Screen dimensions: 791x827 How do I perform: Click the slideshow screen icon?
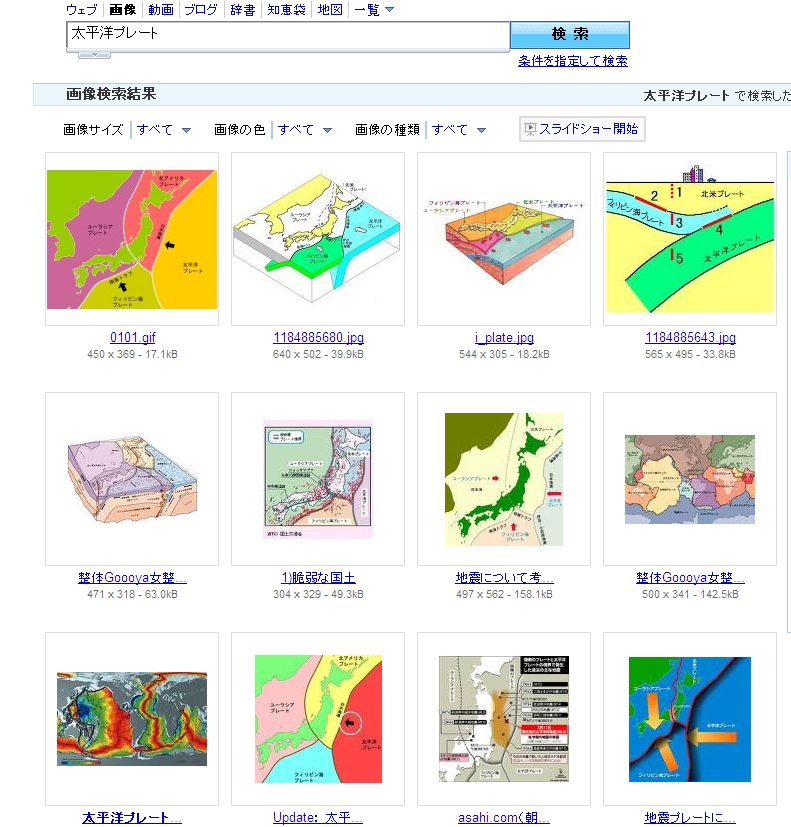530,129
